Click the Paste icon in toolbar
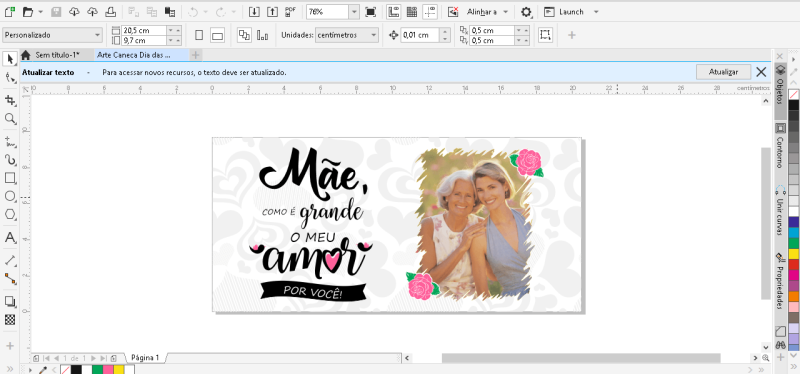The width and height of the screenshot is (800, 374). (x=170, y=11)
